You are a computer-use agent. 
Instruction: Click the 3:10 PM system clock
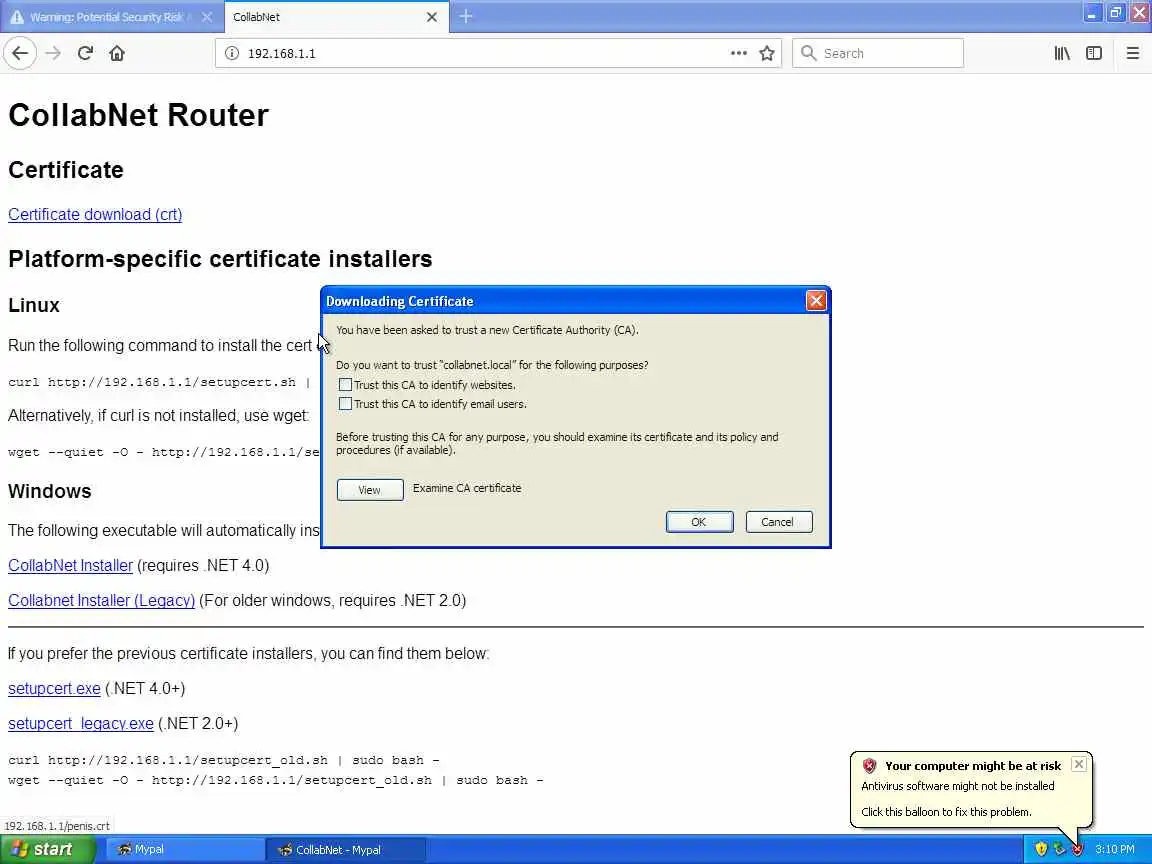click(x=1115, y=849)
